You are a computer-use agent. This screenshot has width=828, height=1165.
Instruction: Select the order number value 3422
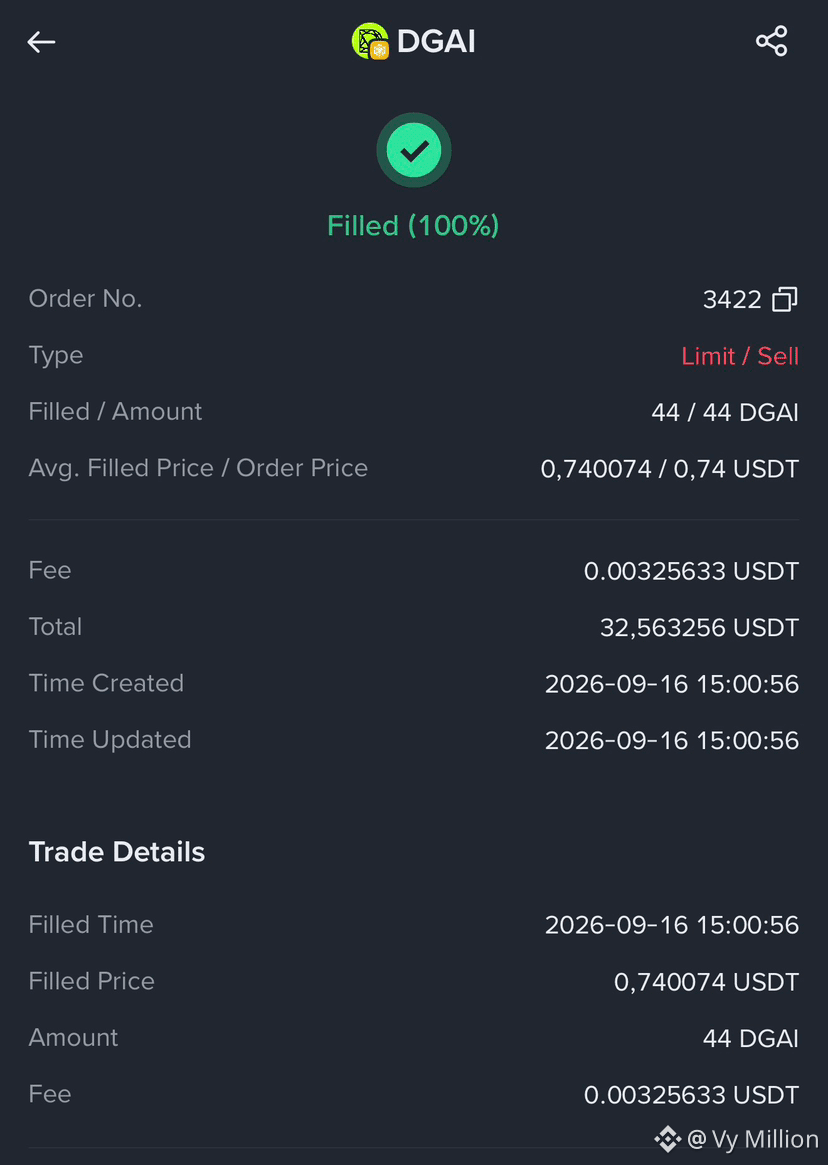pyautogui.click(x=732, y=299)
